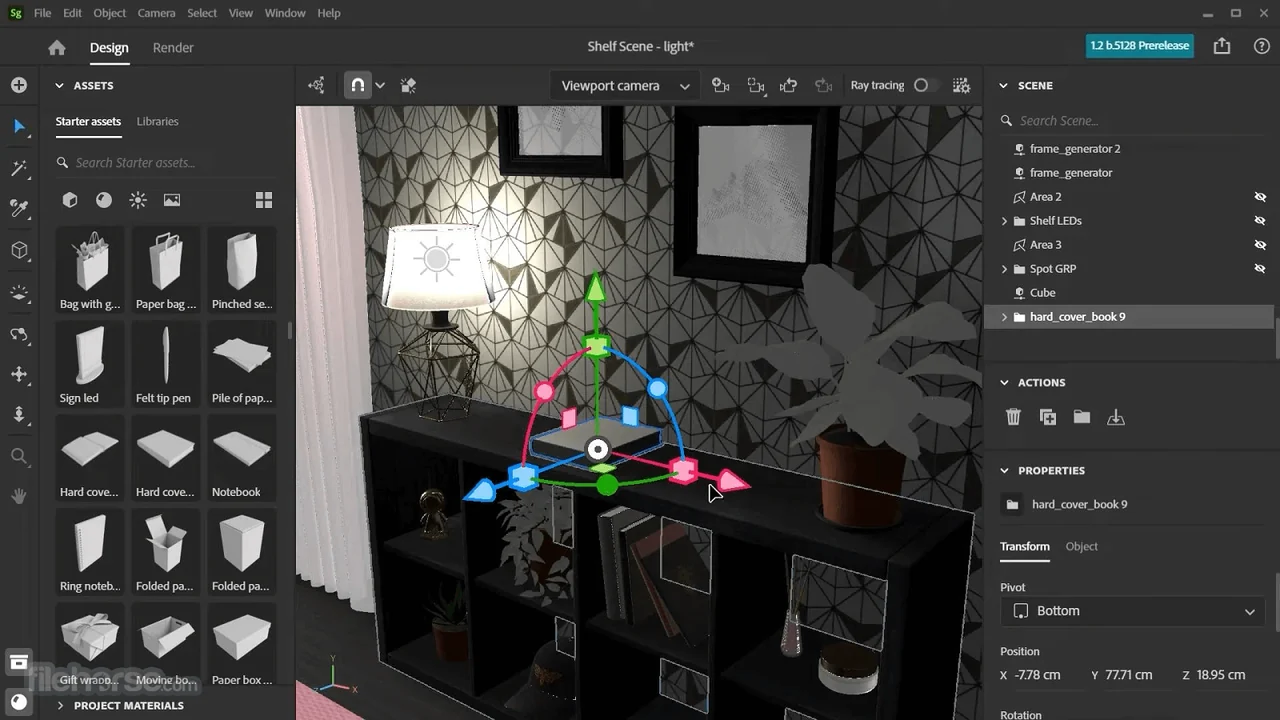This screenshot has width=1280, height=720.
Task: Show the hidden Area 2 light
Action: pyautogui.click(x=1260, y=197)
